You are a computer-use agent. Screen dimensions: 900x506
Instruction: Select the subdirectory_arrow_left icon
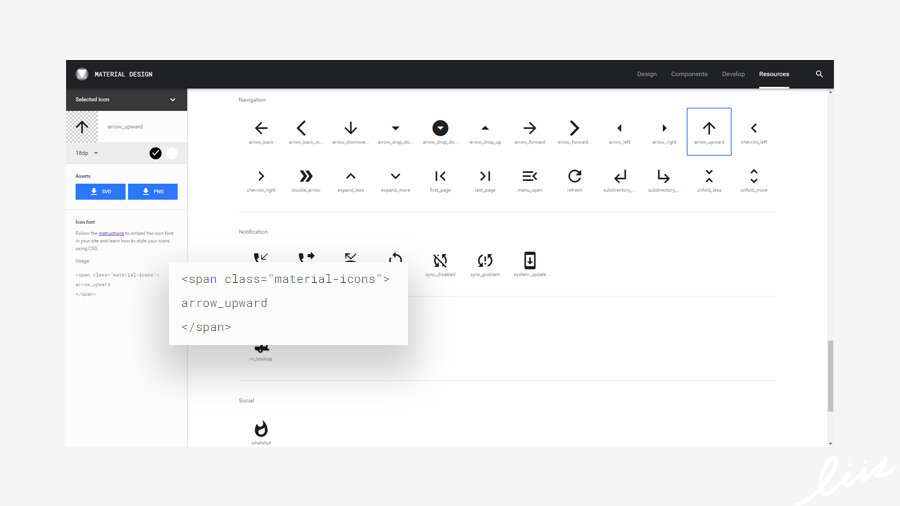point(619,176)
